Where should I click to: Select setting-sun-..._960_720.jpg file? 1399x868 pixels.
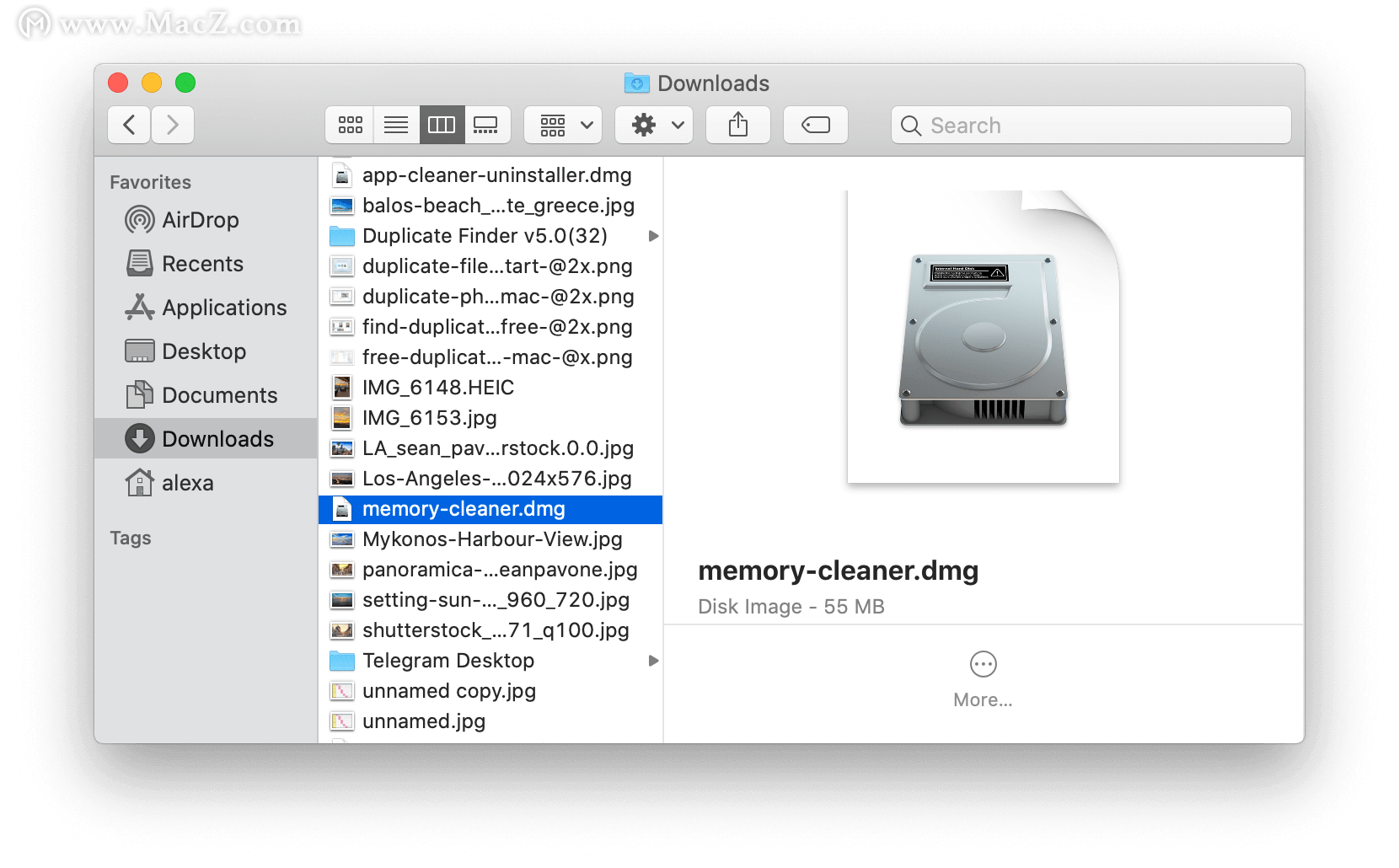pyautogui.click(x=490, y=600)
